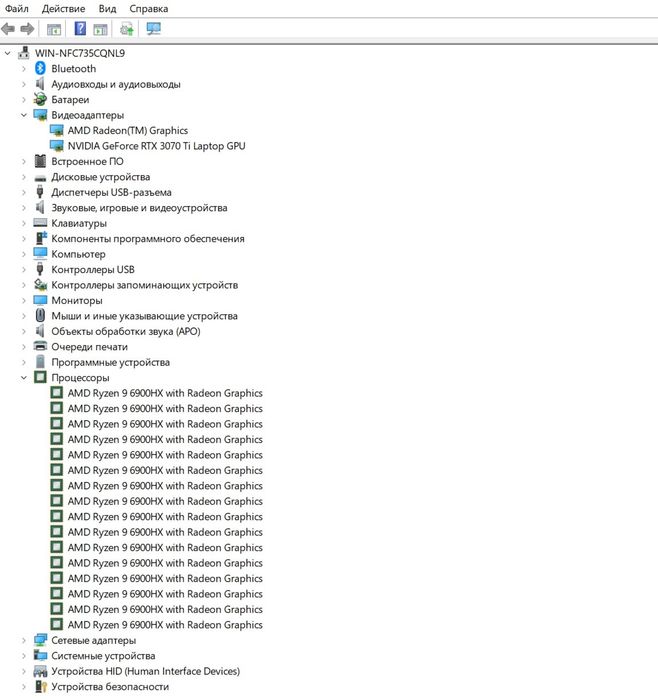The image size is (658, 700).
Task: Click the Дисковые устройства drive icon
Action: pyautogui.click(x=40, y=177)
